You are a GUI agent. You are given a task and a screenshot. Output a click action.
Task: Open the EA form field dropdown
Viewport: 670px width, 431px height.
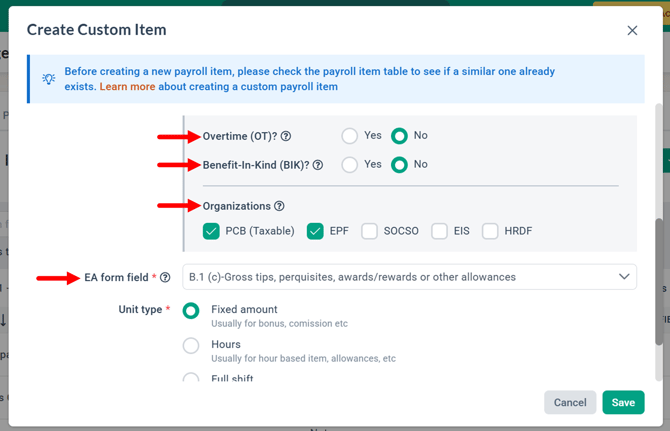[409, 277]
